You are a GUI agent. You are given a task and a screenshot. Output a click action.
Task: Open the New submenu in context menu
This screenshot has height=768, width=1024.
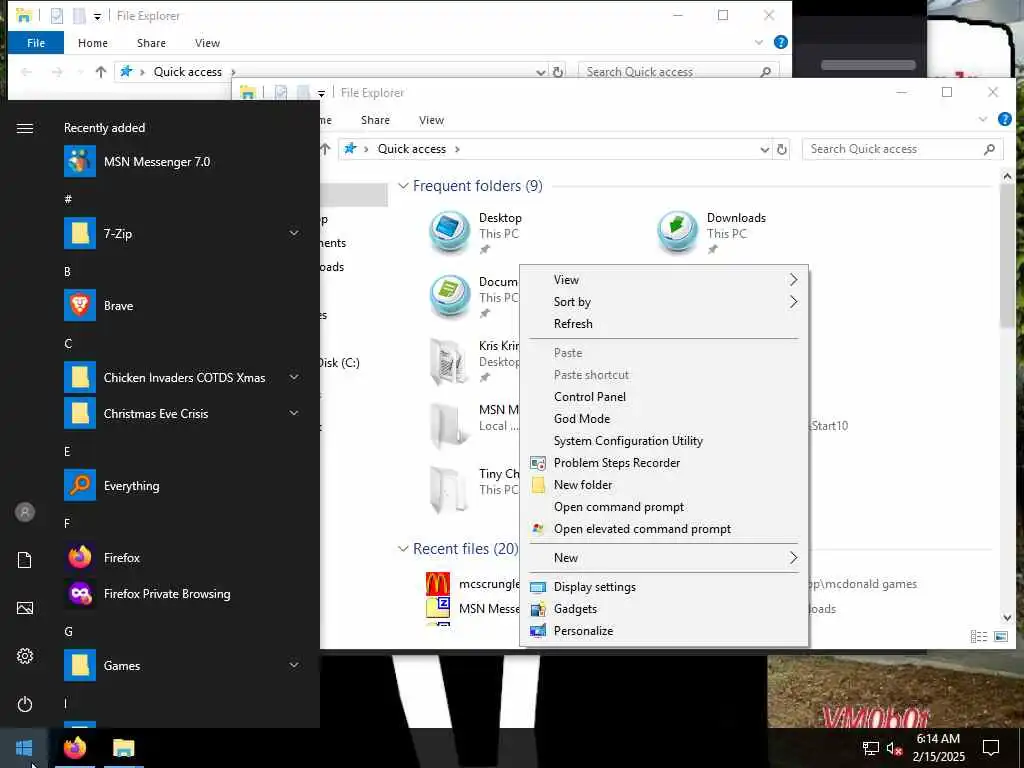(664, 558)
